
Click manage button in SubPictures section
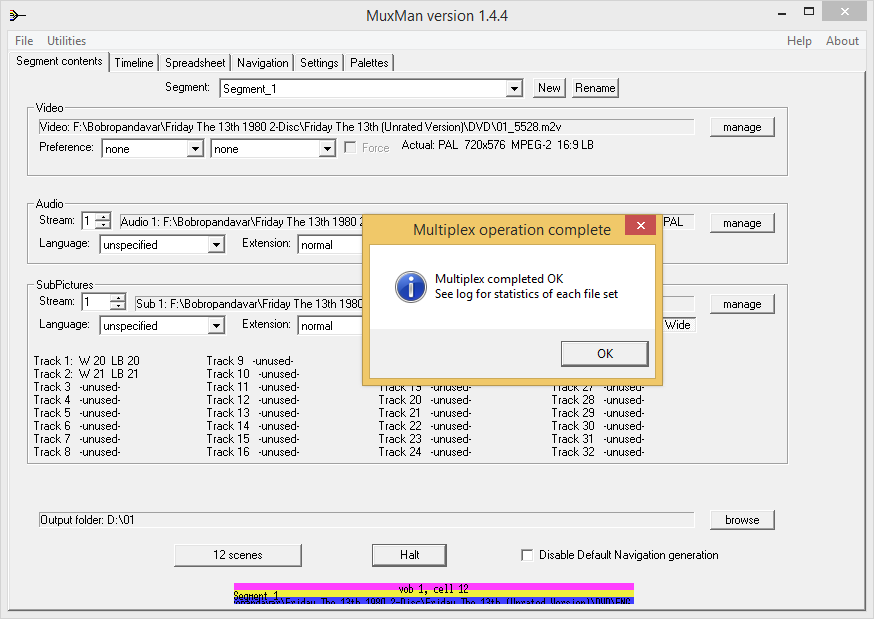(742, 304)
